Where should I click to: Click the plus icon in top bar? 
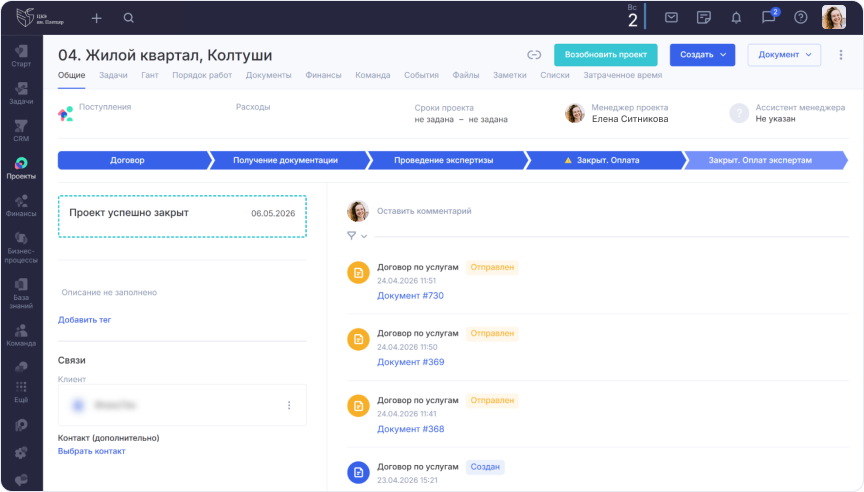[x=96, y=18]
